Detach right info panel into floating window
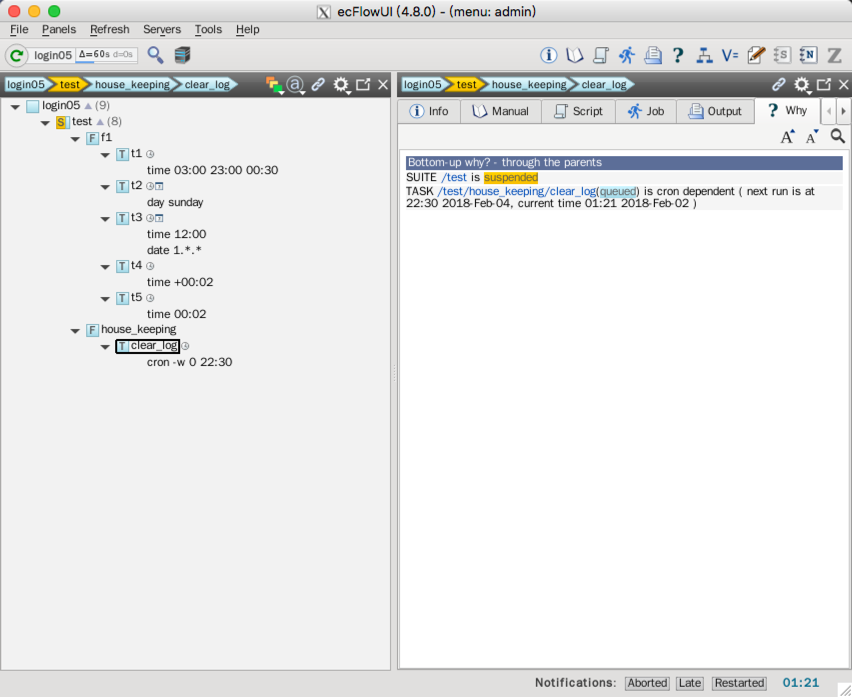Screen dimensions: 852x697 824,84
